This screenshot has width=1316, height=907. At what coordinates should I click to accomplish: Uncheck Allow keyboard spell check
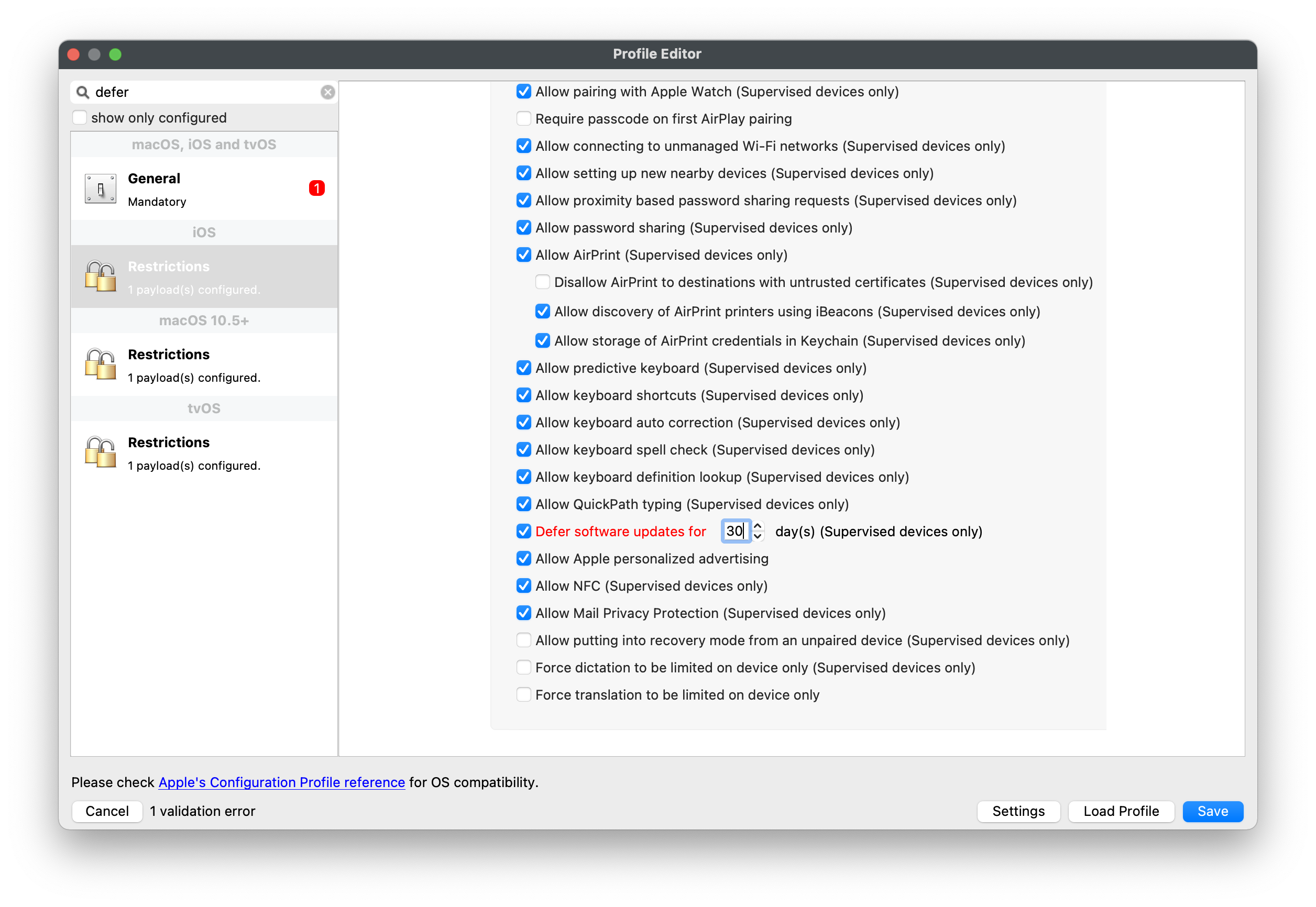(x=523, y=450)
